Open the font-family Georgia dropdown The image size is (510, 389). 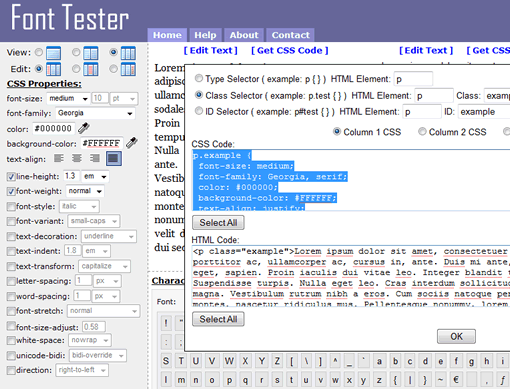click(x=95, y=113)
